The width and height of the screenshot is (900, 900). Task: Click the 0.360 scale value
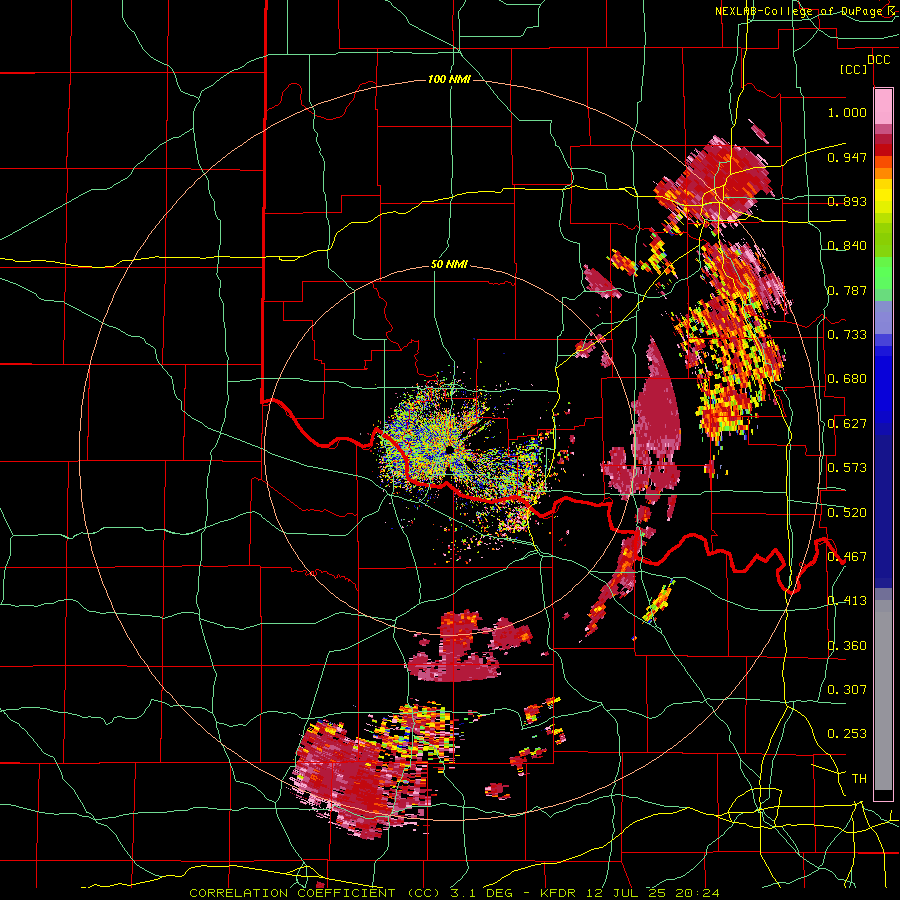tap(847, 646)
